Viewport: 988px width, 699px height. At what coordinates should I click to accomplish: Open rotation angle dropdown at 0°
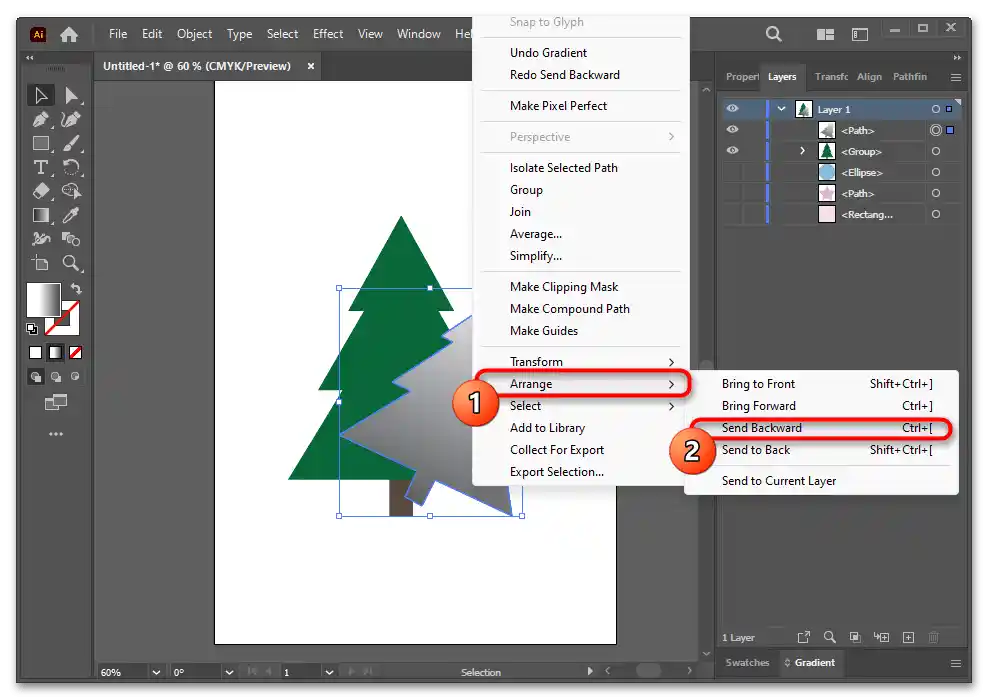point(229,672)
